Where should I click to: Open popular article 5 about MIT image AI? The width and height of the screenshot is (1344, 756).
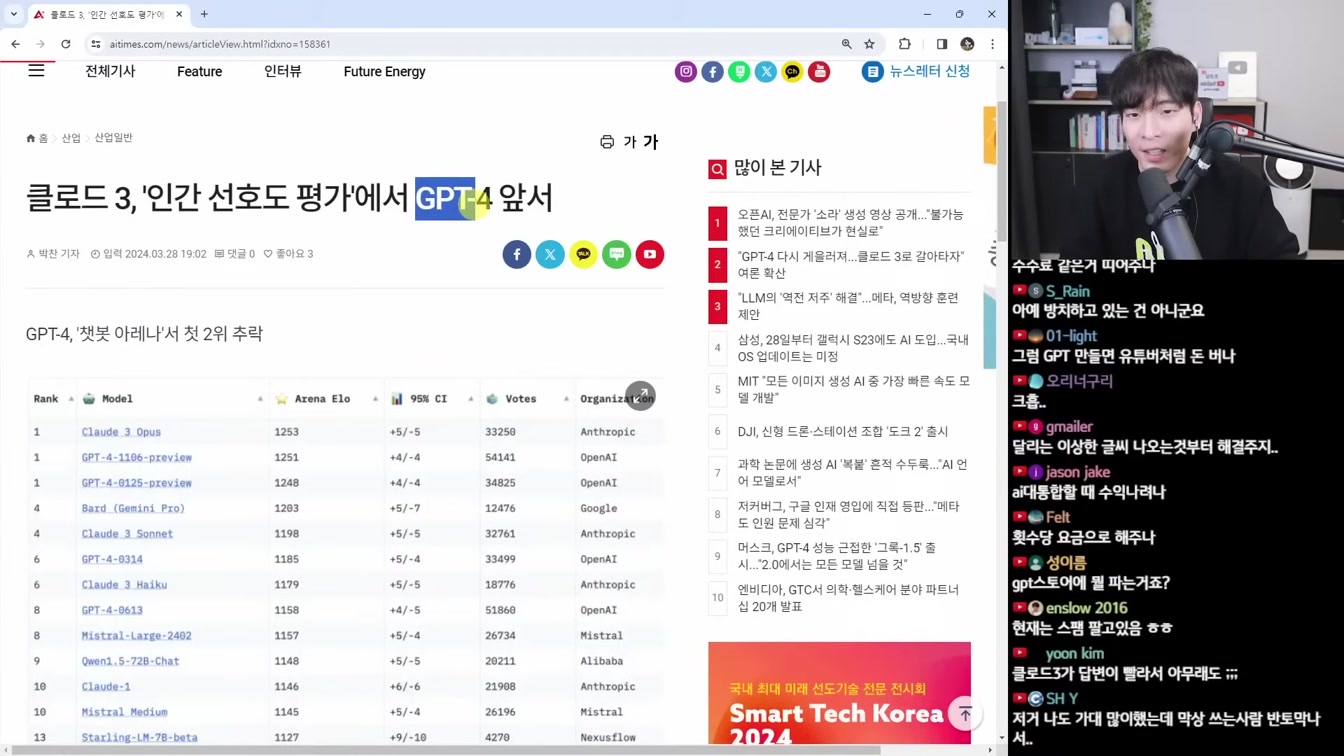click(x=853, y=390)
